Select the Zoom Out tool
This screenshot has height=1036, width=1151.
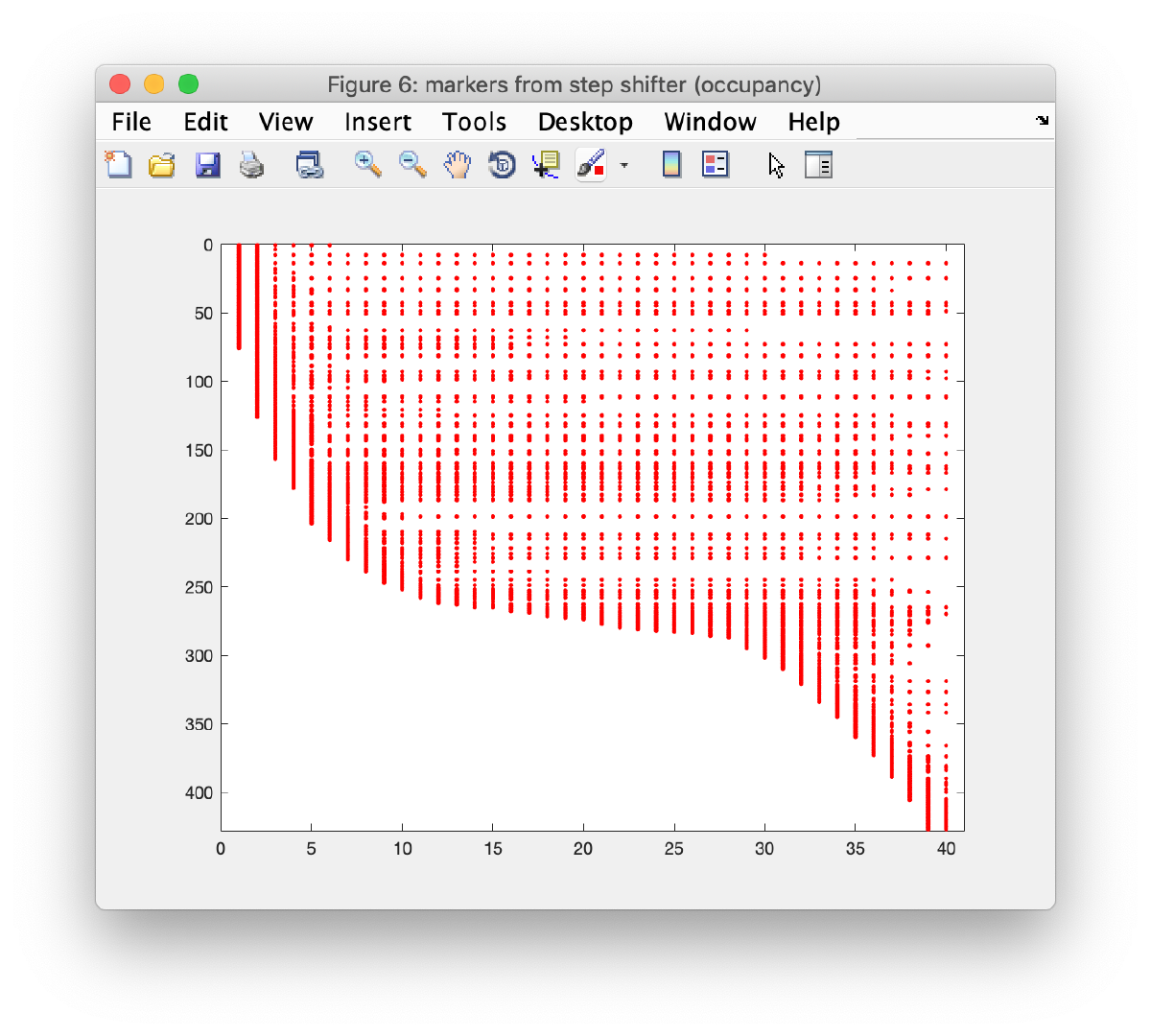click(x=412, y=164)
